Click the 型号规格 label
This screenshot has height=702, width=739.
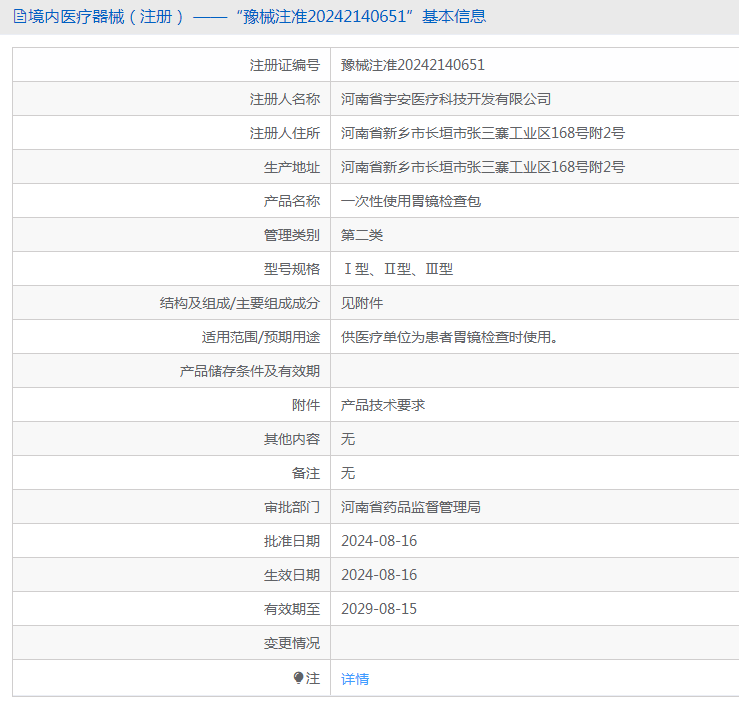292,269
